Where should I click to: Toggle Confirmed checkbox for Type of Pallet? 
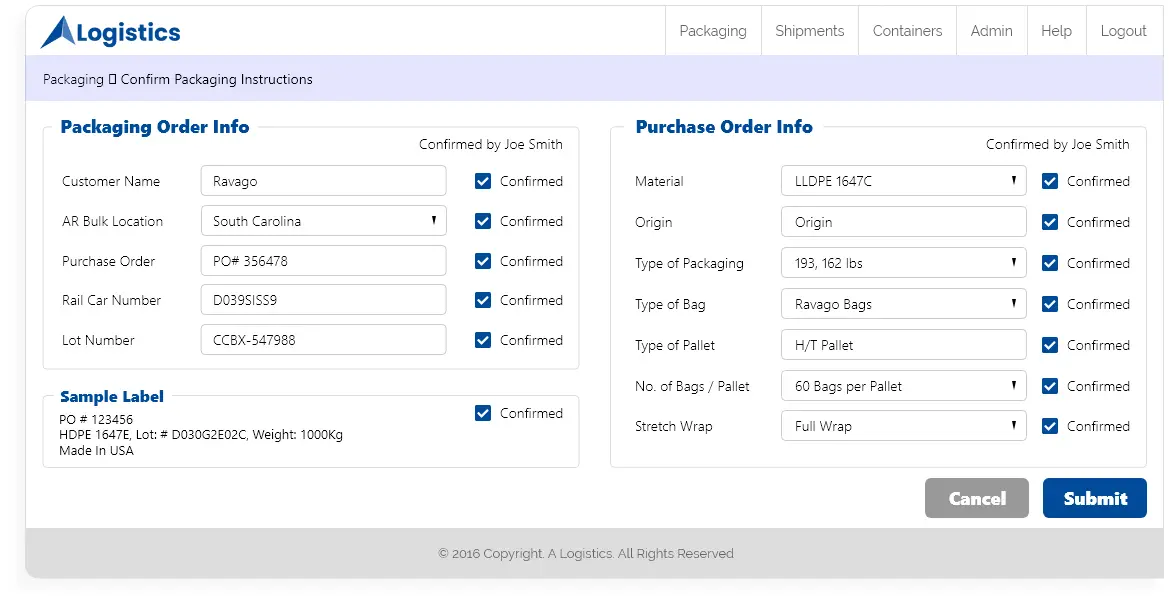tap(1050, 345)
